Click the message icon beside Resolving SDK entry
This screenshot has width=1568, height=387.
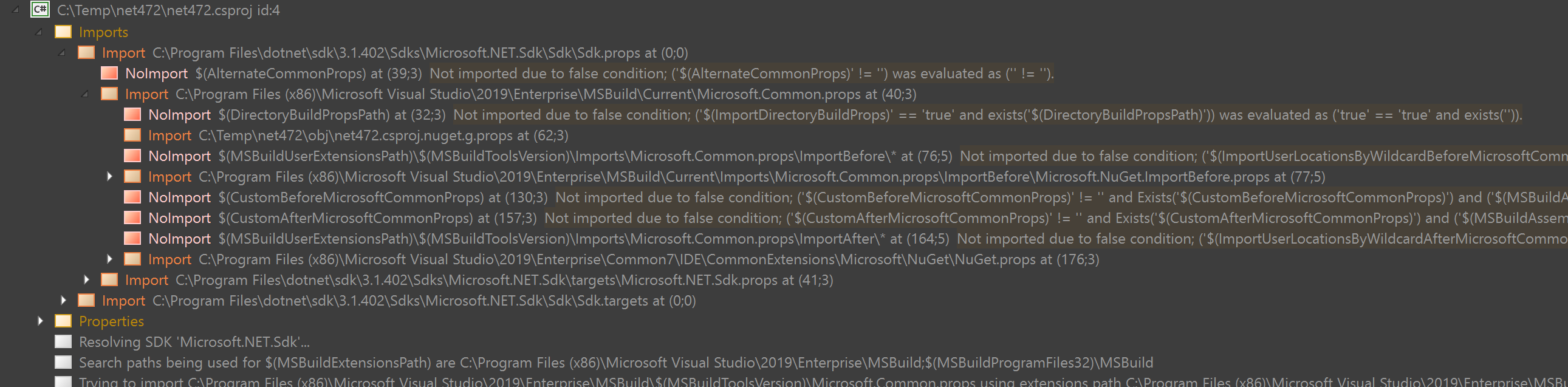63,341
